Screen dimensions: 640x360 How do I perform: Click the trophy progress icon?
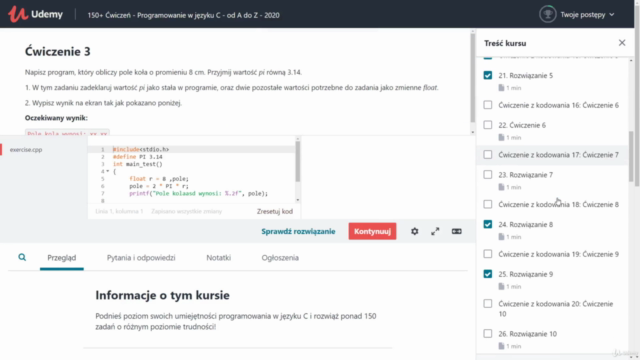tap(547, 14)
